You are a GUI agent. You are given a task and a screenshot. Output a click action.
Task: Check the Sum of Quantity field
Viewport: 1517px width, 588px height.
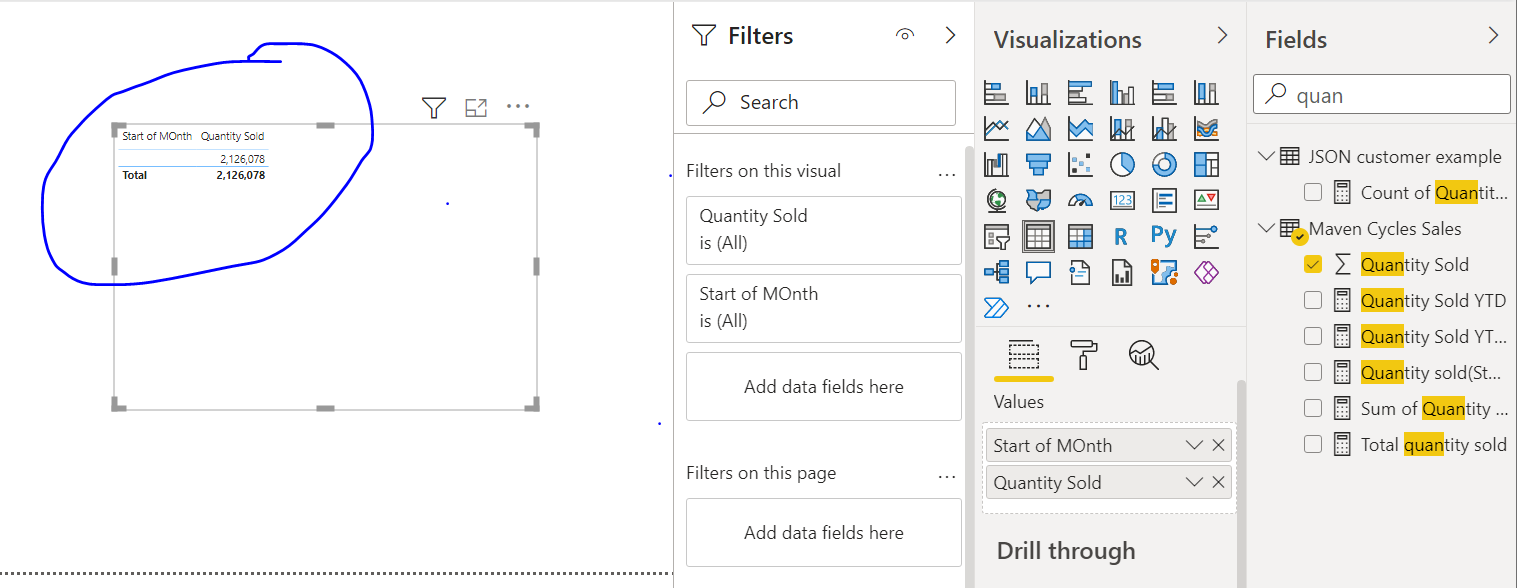[1313, 409]
